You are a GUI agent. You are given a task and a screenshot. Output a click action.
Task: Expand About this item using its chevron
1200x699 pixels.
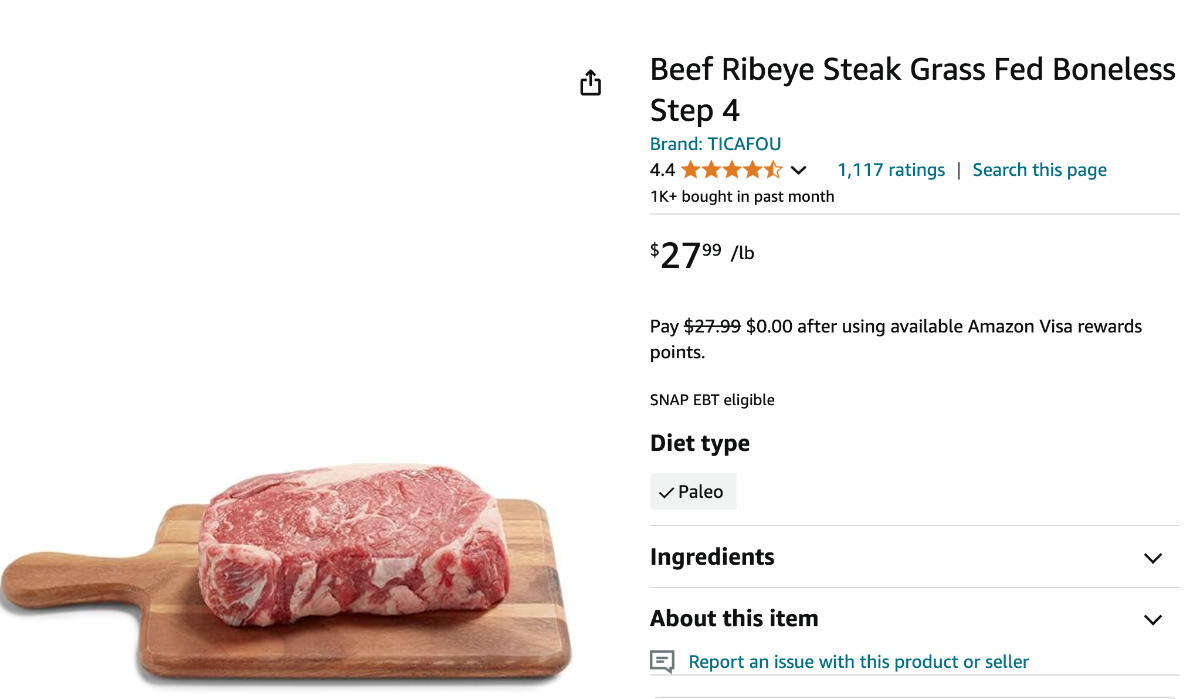[1153, 620]
